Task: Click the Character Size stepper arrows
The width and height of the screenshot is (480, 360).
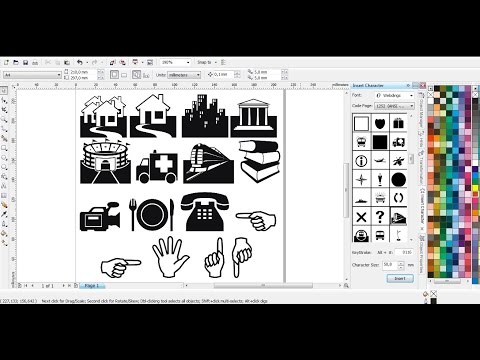Action: 401,265
